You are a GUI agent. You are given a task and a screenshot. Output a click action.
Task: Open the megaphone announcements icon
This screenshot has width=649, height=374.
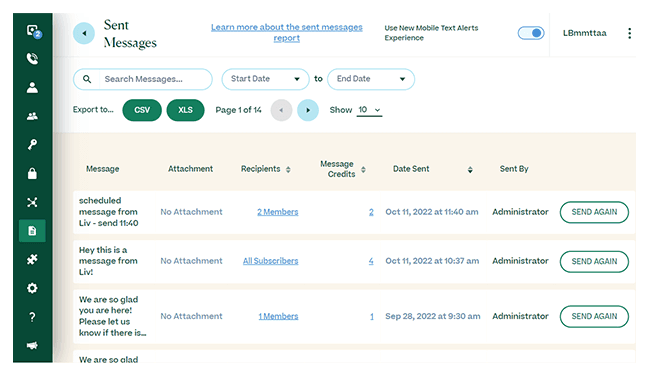tap(32, 345)
